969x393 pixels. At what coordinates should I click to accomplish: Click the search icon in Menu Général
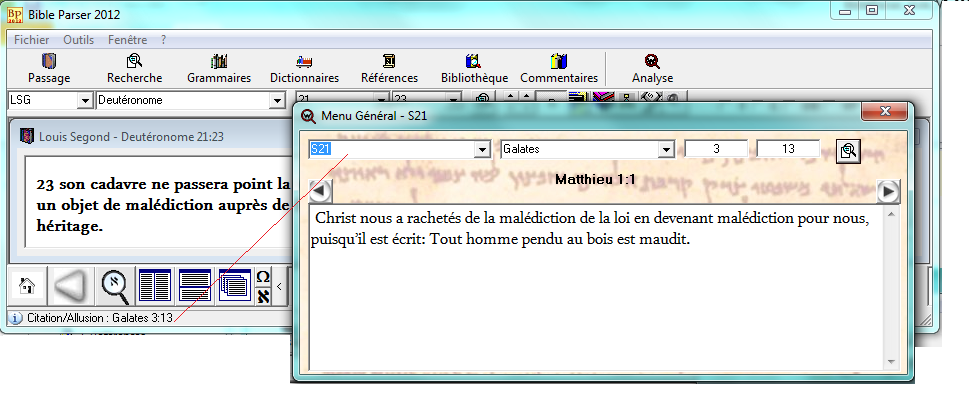coord(848,151)
